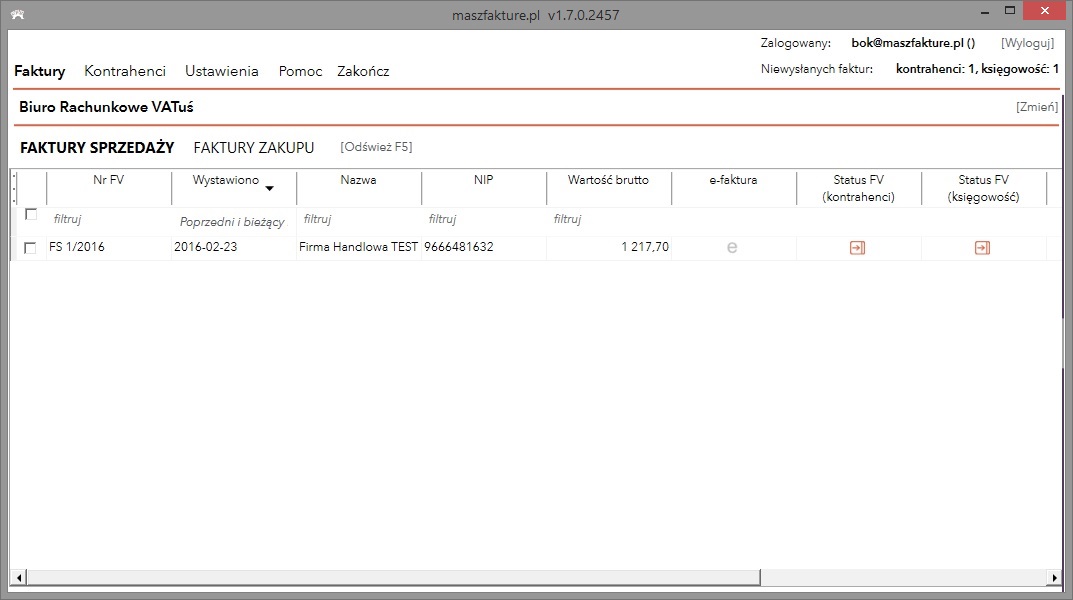Click the horizontal scrollbar thumb

click(x=393, y=578)
